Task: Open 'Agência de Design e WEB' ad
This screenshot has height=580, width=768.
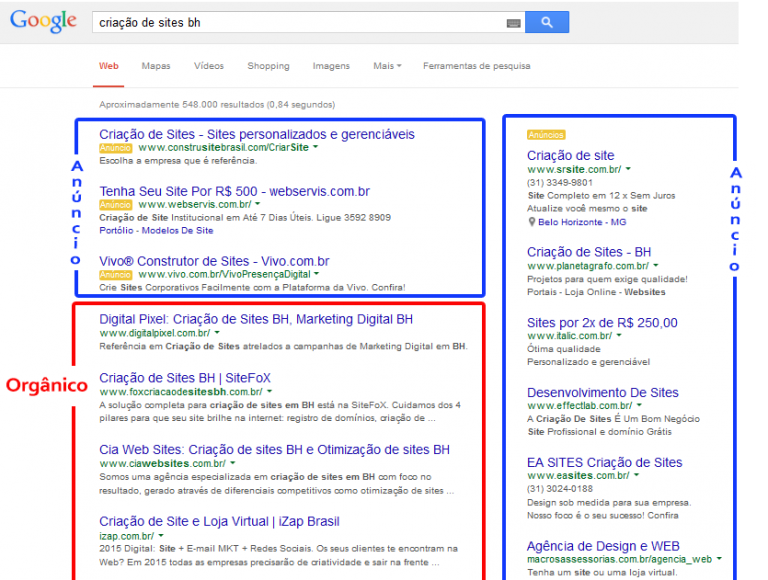Action: click(x=603, y=546)
